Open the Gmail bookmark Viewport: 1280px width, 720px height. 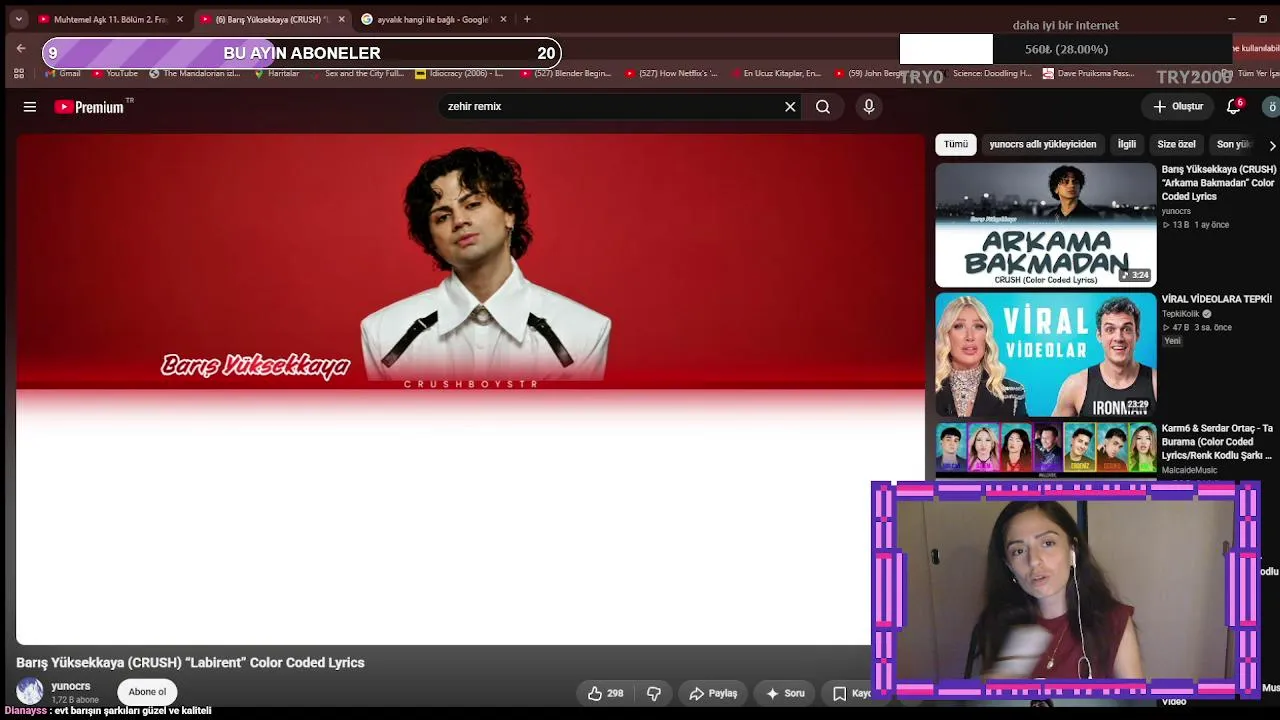pos(63,73)
